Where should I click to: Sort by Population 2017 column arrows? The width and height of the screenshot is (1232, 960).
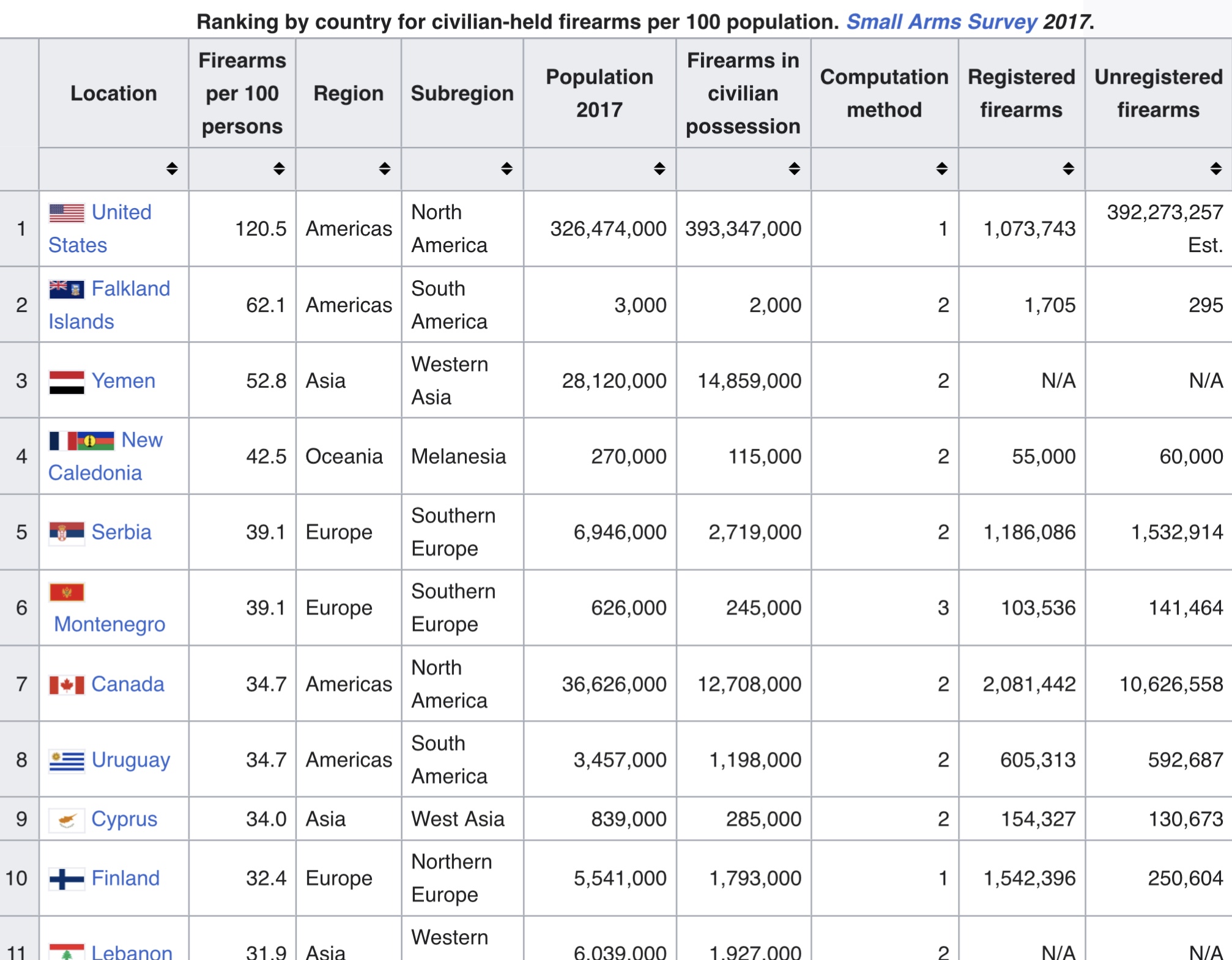[x=659, y=169]
